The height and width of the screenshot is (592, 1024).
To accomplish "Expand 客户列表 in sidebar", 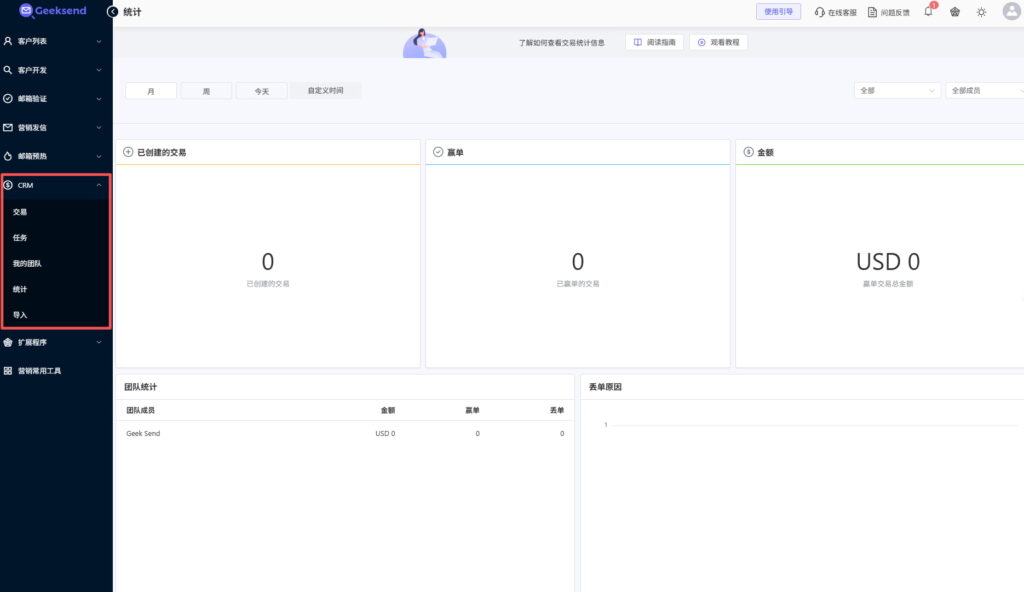I will 56,41.
